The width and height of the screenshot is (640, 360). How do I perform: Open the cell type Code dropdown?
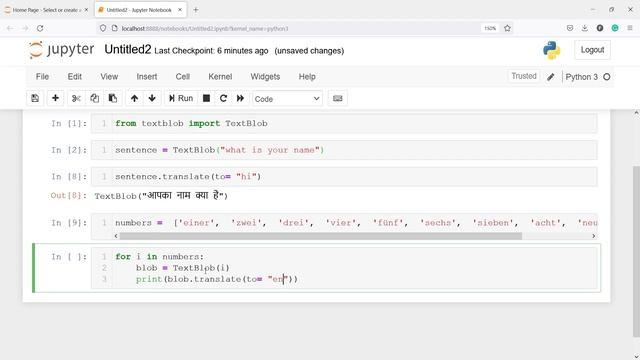pos(287,99)
